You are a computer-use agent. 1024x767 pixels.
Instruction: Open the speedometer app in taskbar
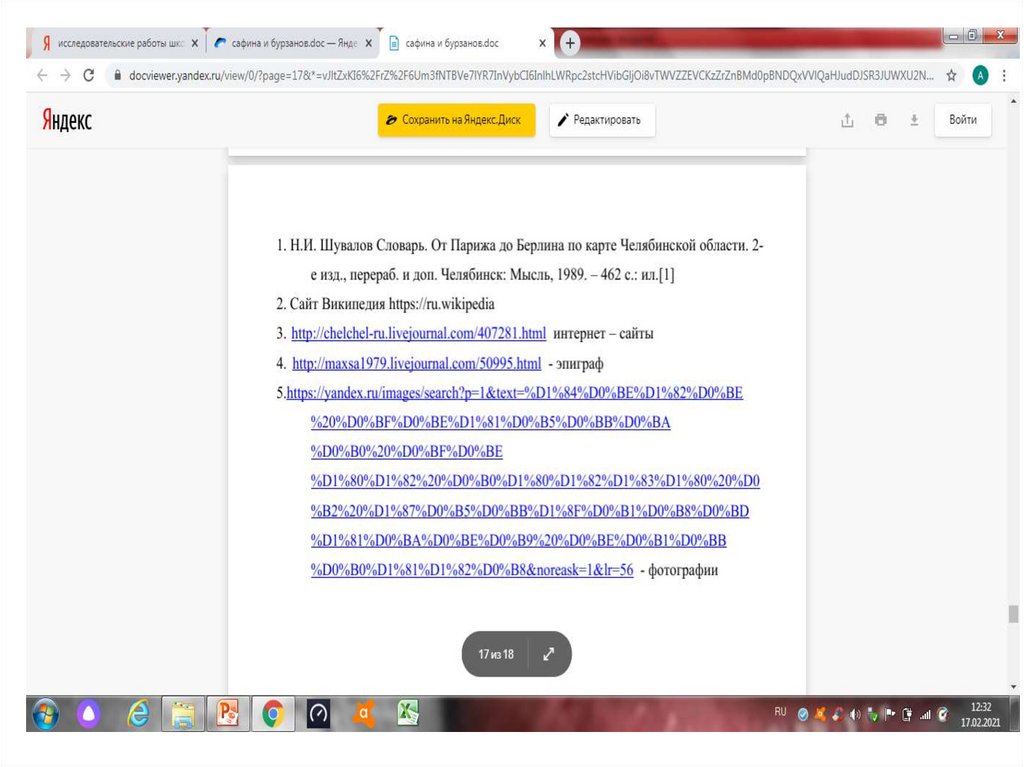coord(319,713)
